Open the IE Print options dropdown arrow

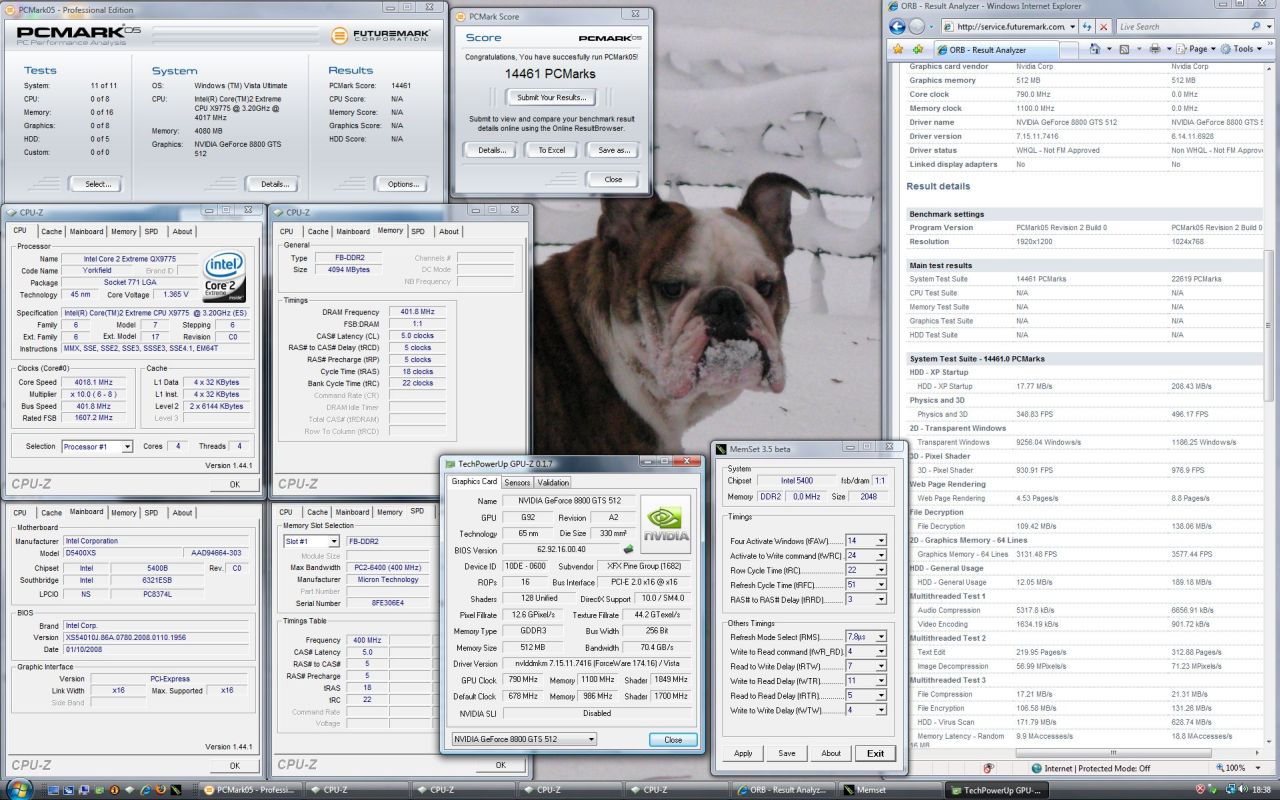click(x=1167, y=48)
